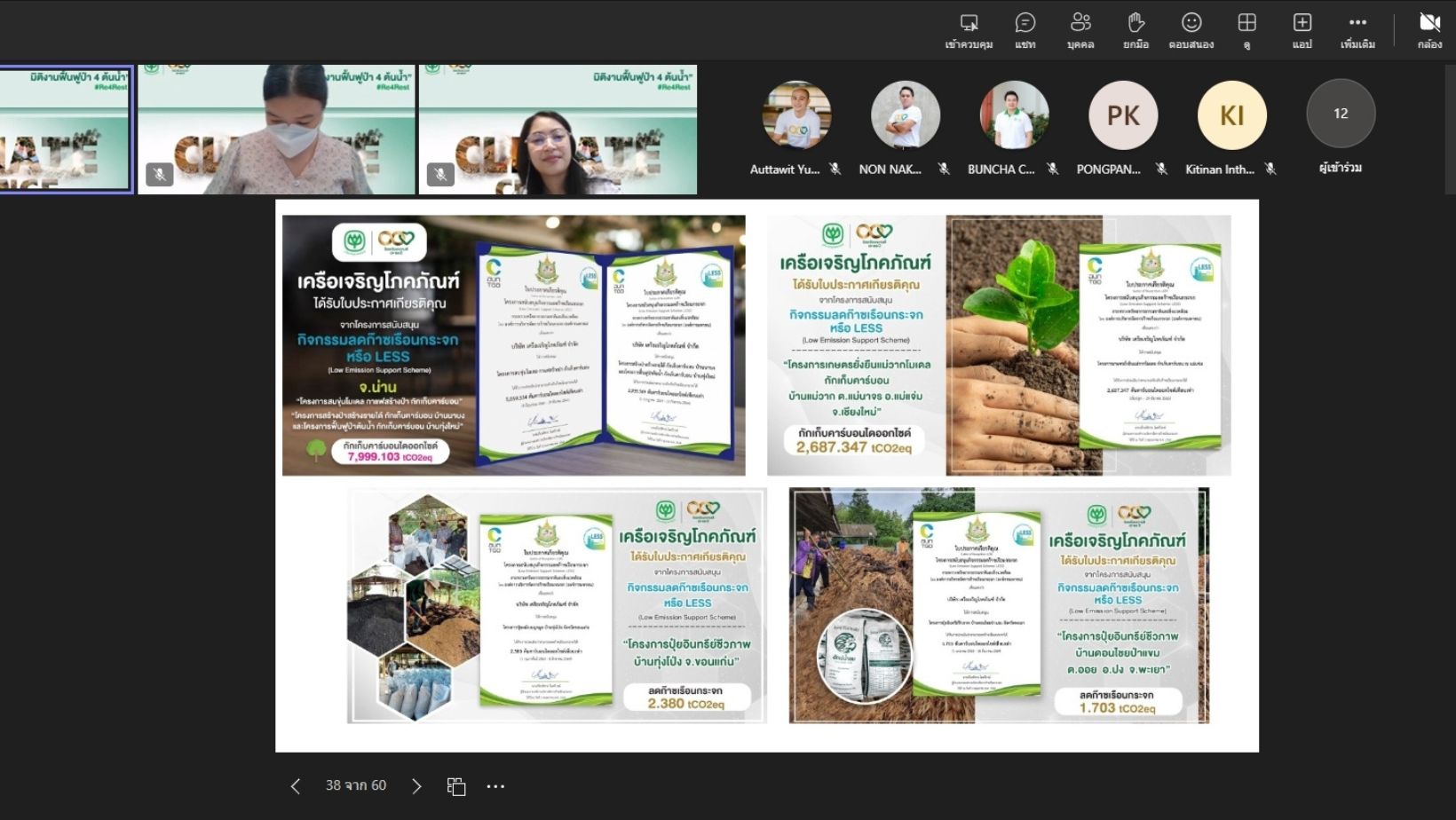
Task: Advance to the next slide
Action: pyautogui.click(x=416, y=786)
